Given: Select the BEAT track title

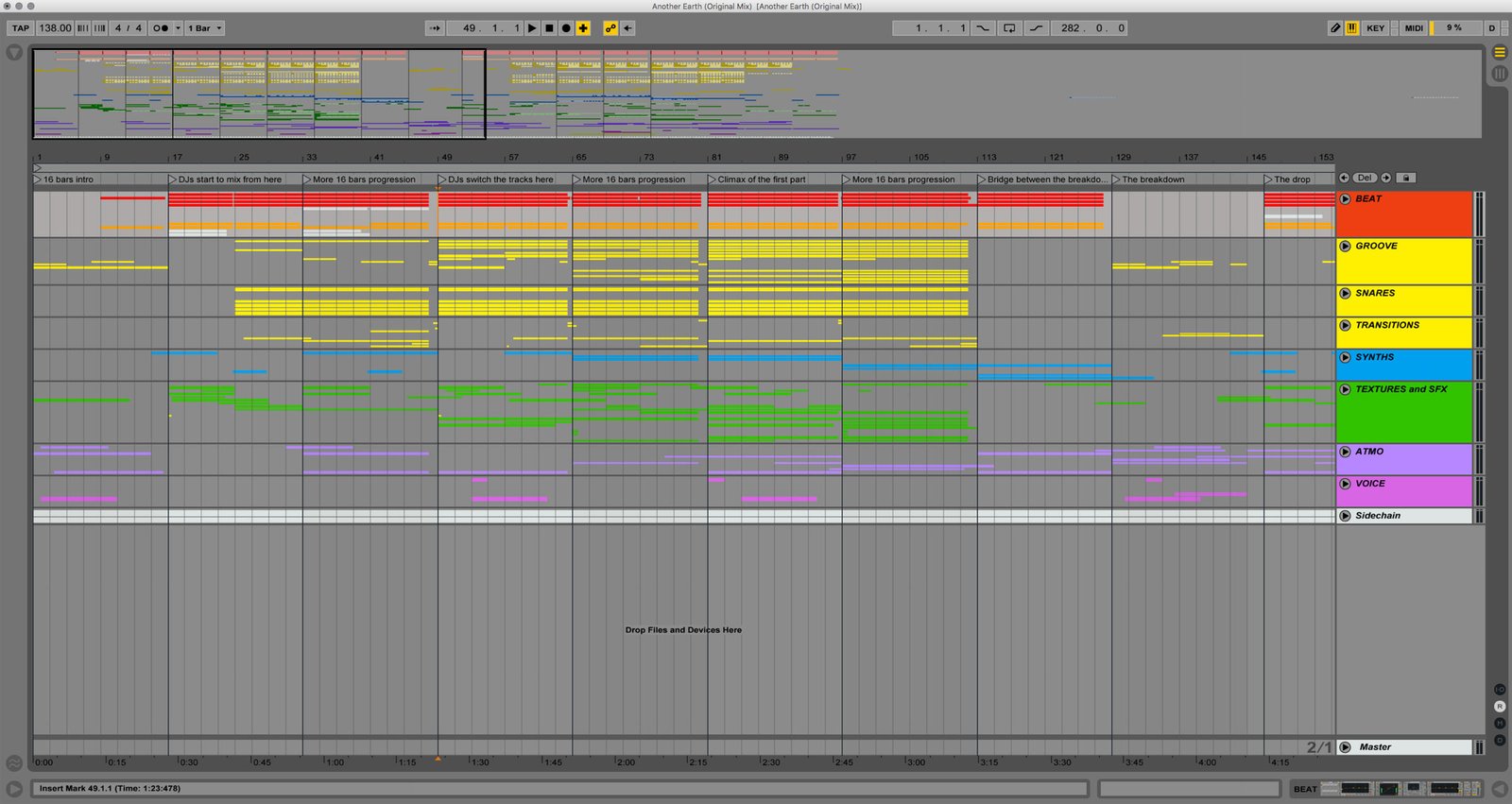Looking at the screenshot, I should point(1368,199).
